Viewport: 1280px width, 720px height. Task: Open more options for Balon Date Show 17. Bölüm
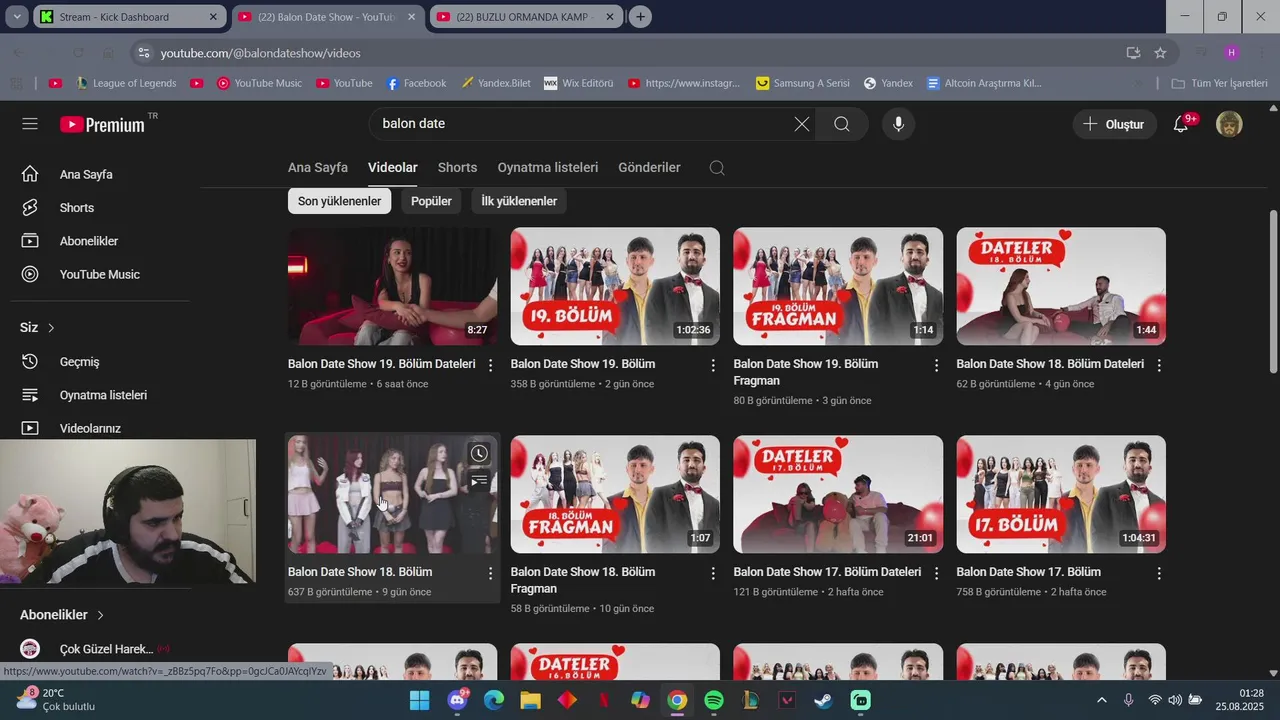(1159, 574)
